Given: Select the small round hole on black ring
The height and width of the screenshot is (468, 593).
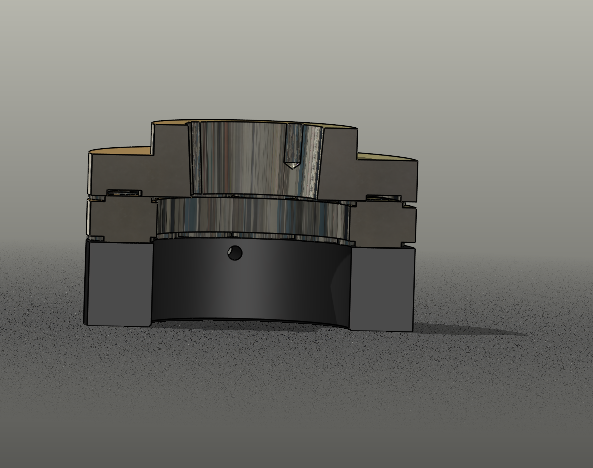Looking at the screenshot, I should [x=235, y=253].
